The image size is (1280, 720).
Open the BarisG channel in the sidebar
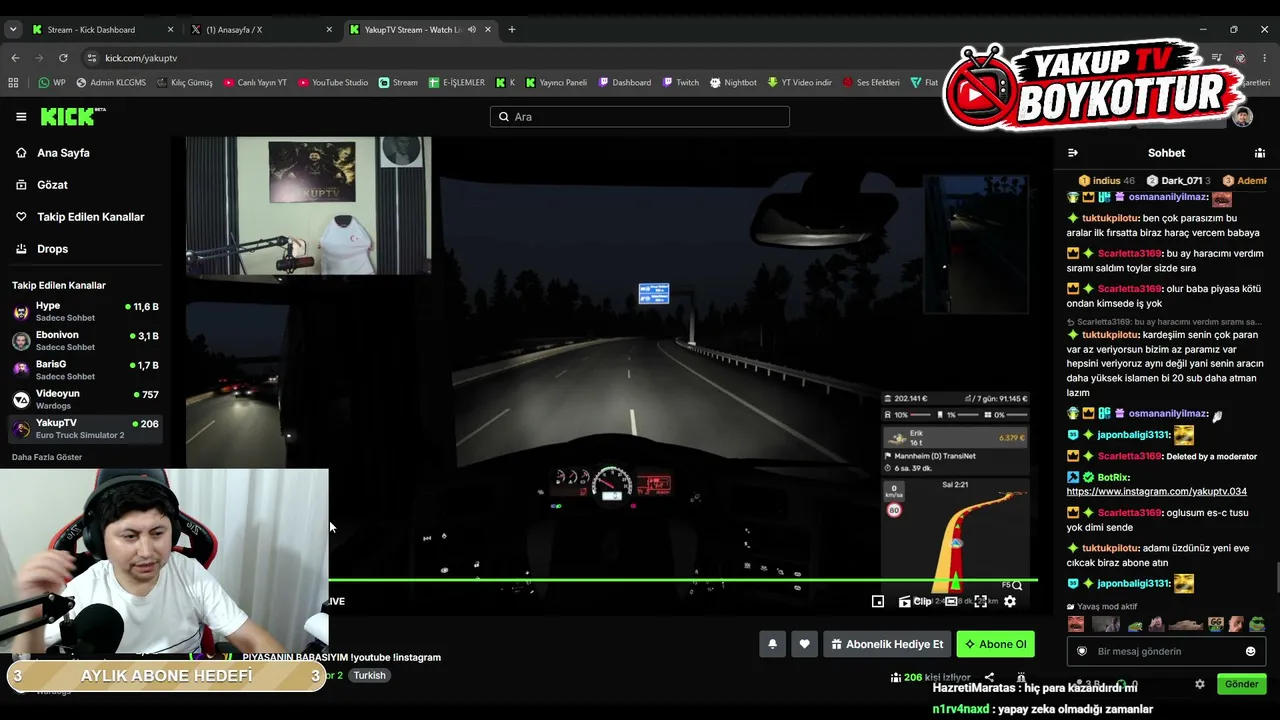point(84,369)
